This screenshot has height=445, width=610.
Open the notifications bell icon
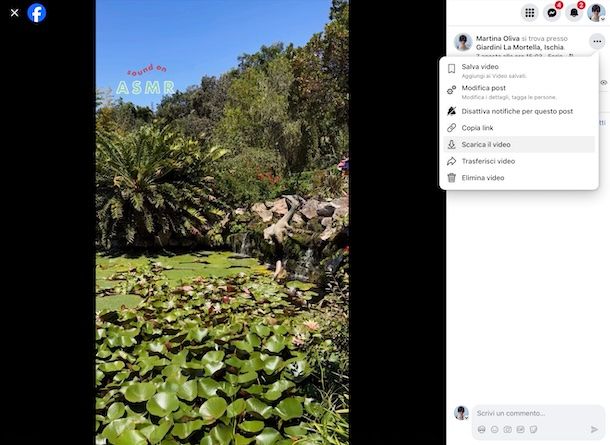[574, 13]
